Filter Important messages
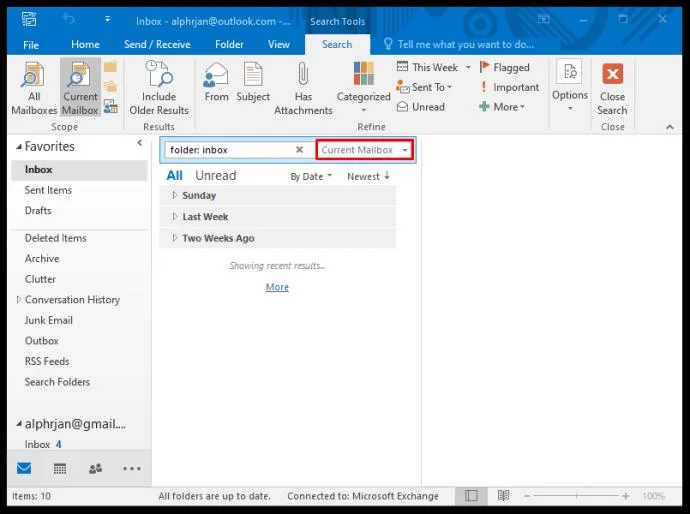 pyautogui.click(x=509, y=87)
